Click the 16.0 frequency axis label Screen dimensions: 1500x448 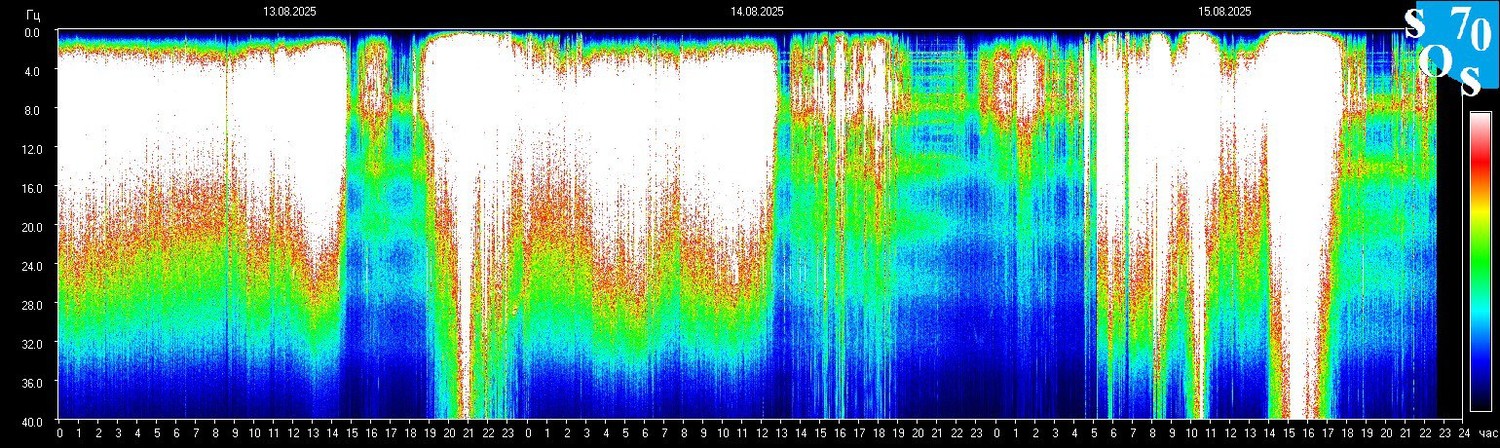pos(30,188)
